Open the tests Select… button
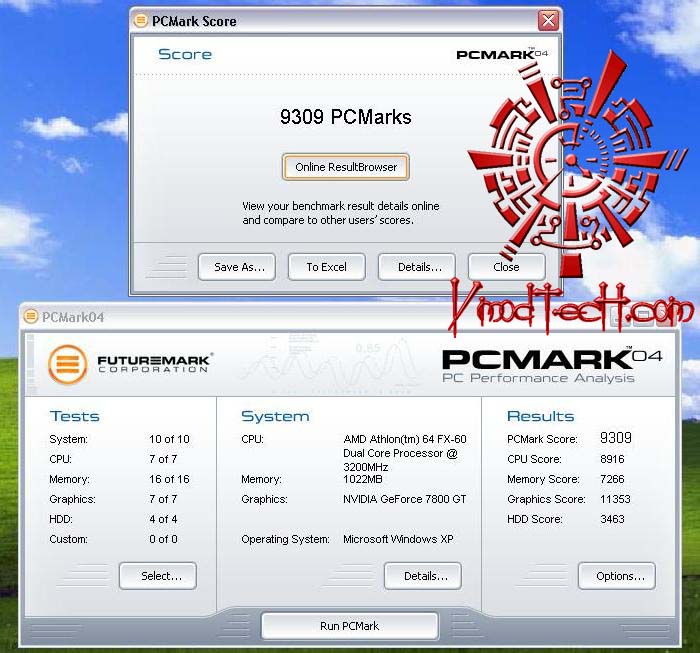700x653 pixels. (158, 576)
